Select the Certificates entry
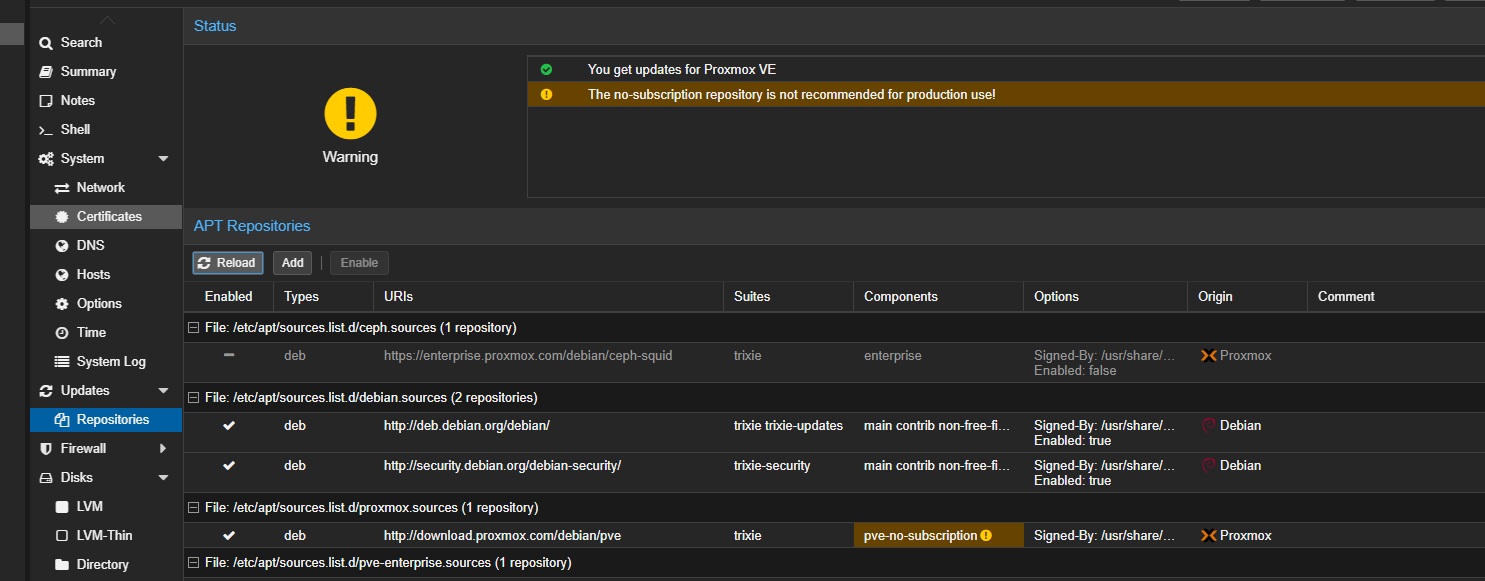Image resolution: width=1485 pixels, height=581 pixels. click(x=106, y=217)
